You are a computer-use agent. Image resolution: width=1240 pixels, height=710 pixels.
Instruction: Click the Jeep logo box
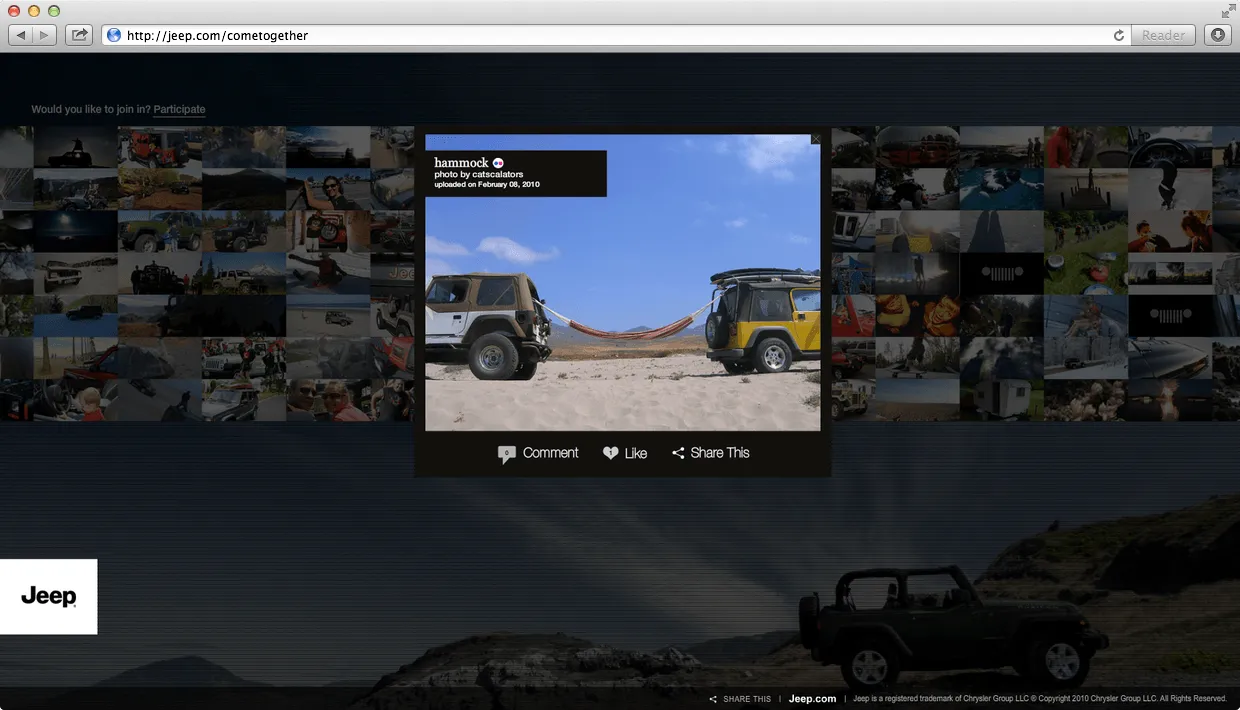(48, 596)
